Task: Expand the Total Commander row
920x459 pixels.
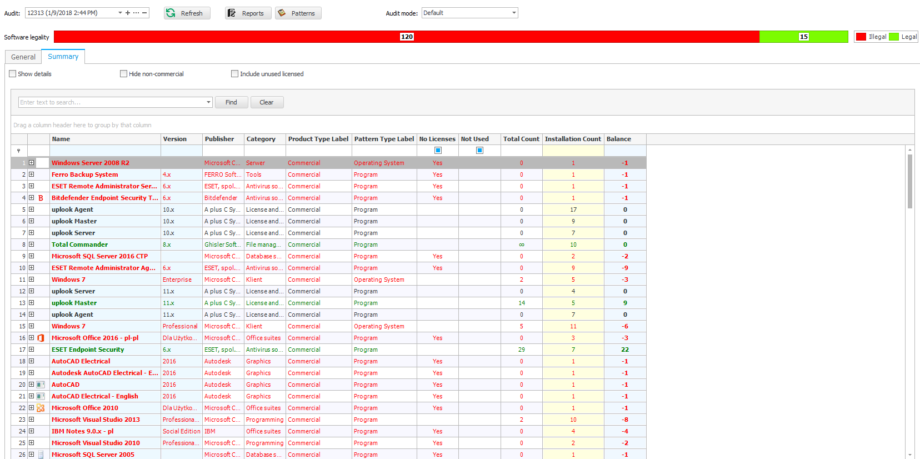Action: pos(32,244)
